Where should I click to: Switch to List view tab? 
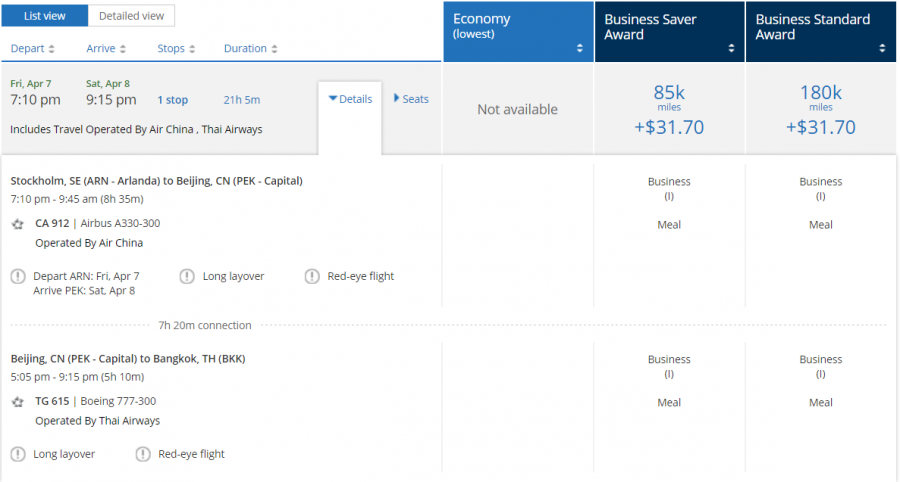(x=44, y=16)
